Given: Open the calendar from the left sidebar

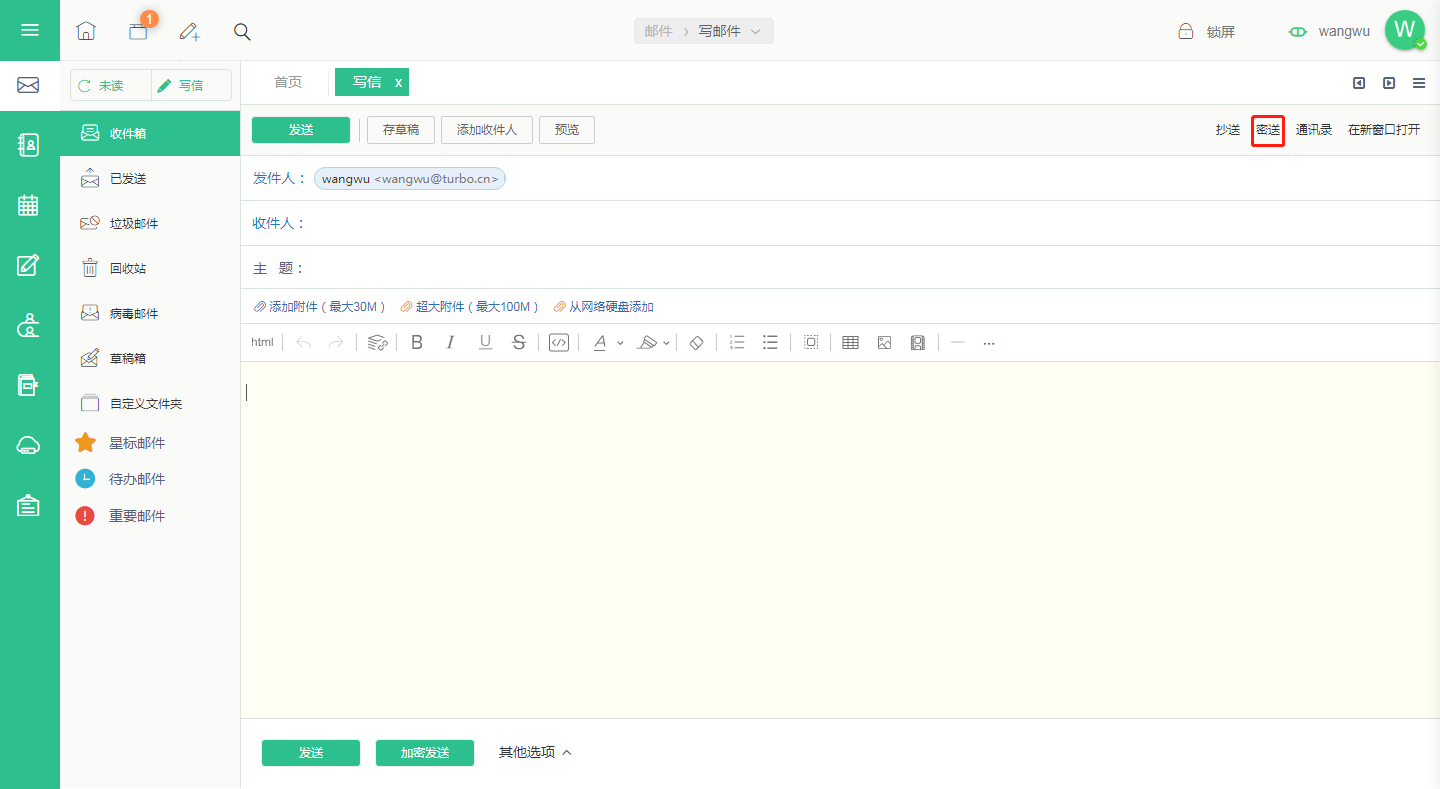Looking at the screenshot, I should pos(28,206).
